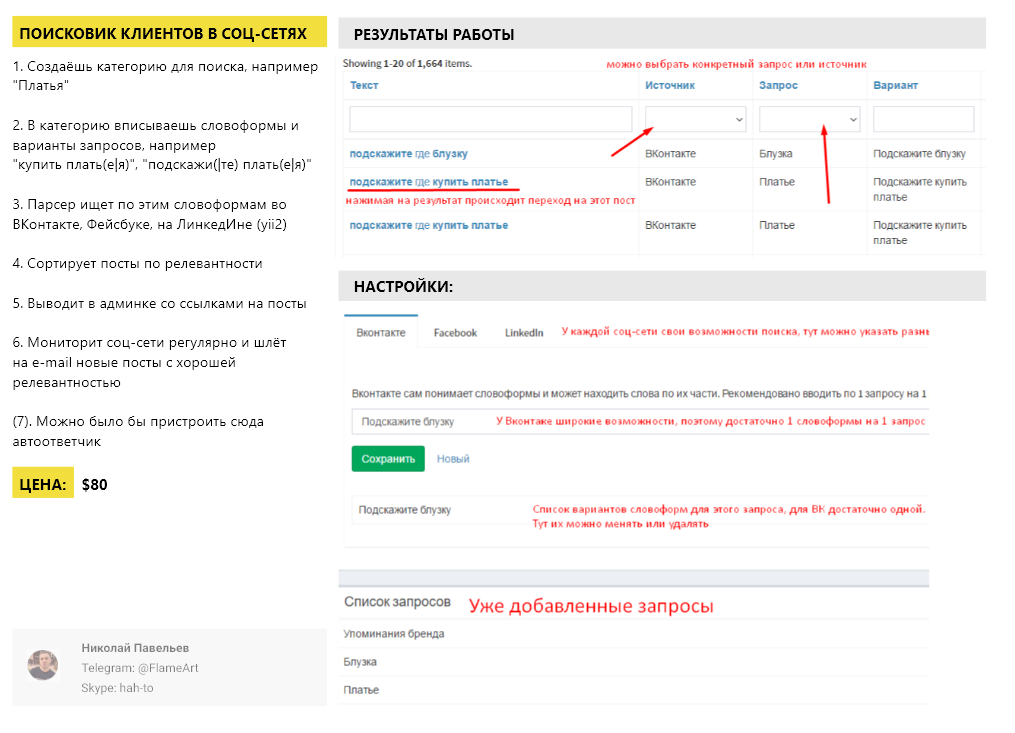Open the underlined 'подскажите где купить платье' result

[x=429, y=182]
